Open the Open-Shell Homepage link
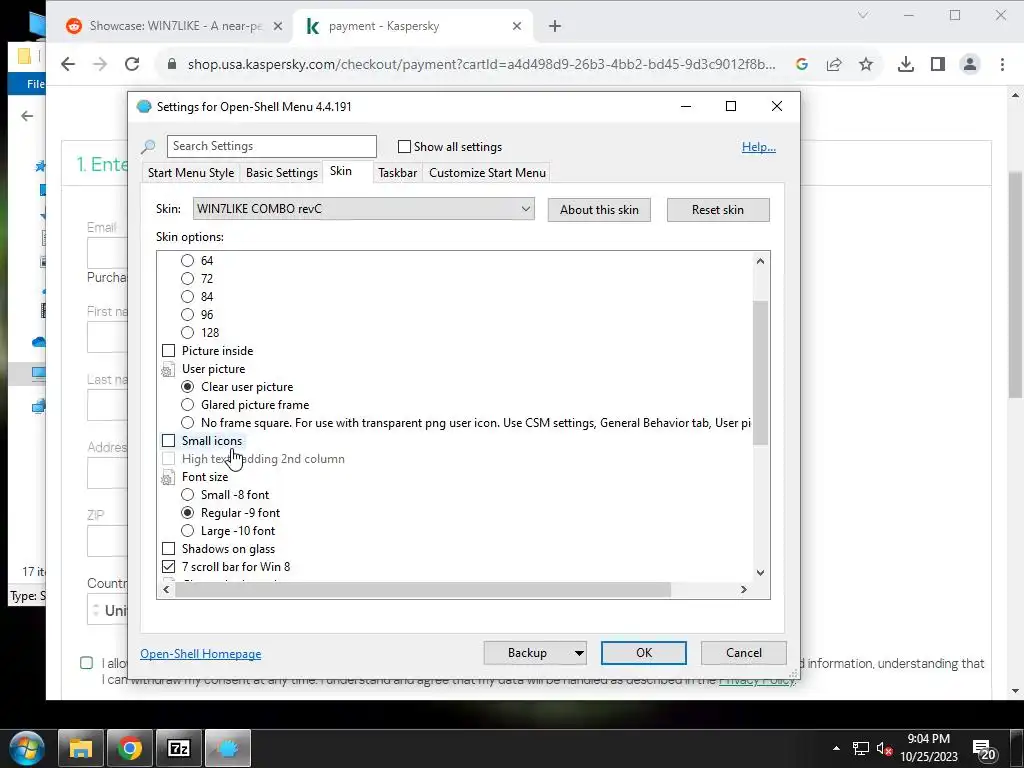The image size is (1024, 768). tap(200, 654)
